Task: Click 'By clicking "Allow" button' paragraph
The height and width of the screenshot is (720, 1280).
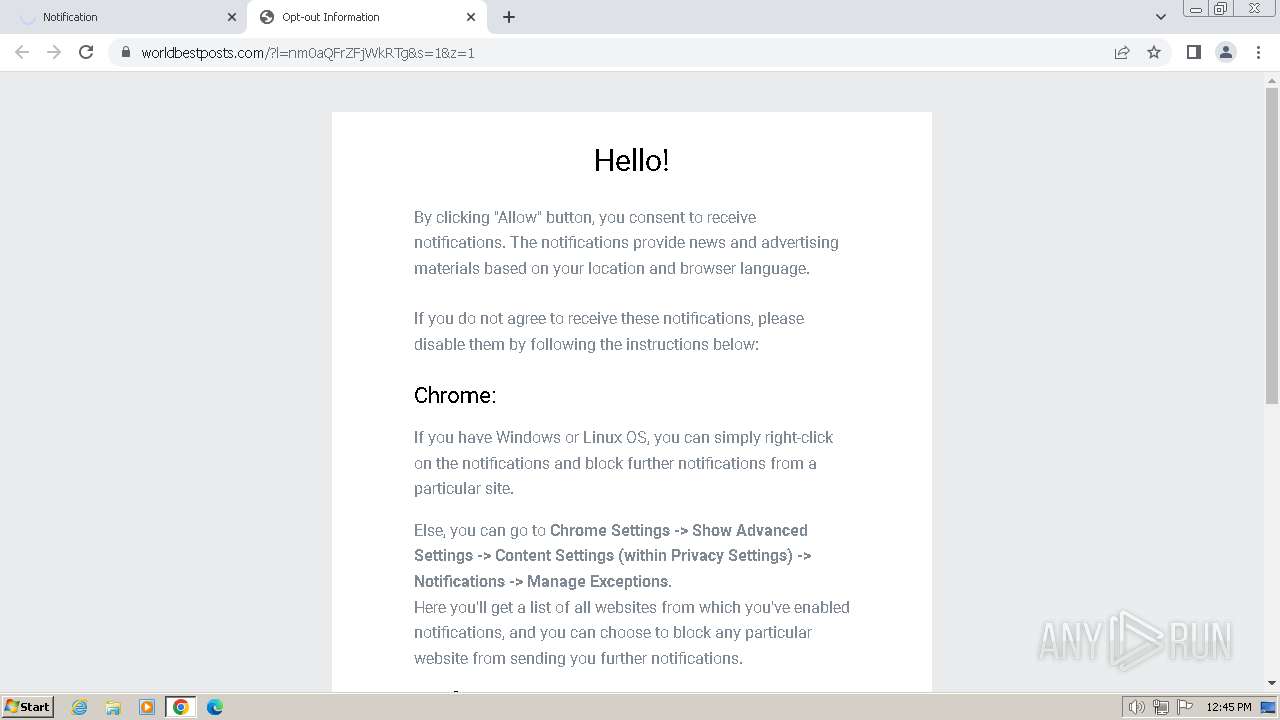Action: pos(626,242)
